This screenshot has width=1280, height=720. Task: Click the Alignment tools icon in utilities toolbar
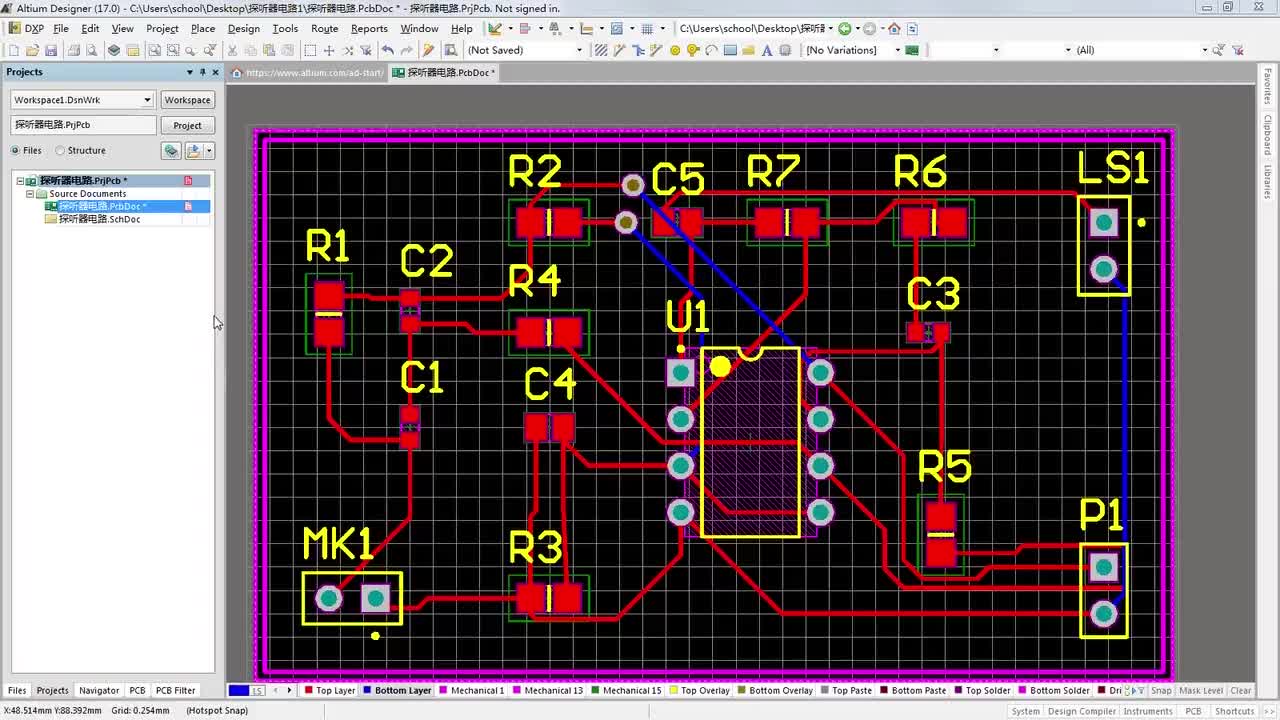(525, 28)
